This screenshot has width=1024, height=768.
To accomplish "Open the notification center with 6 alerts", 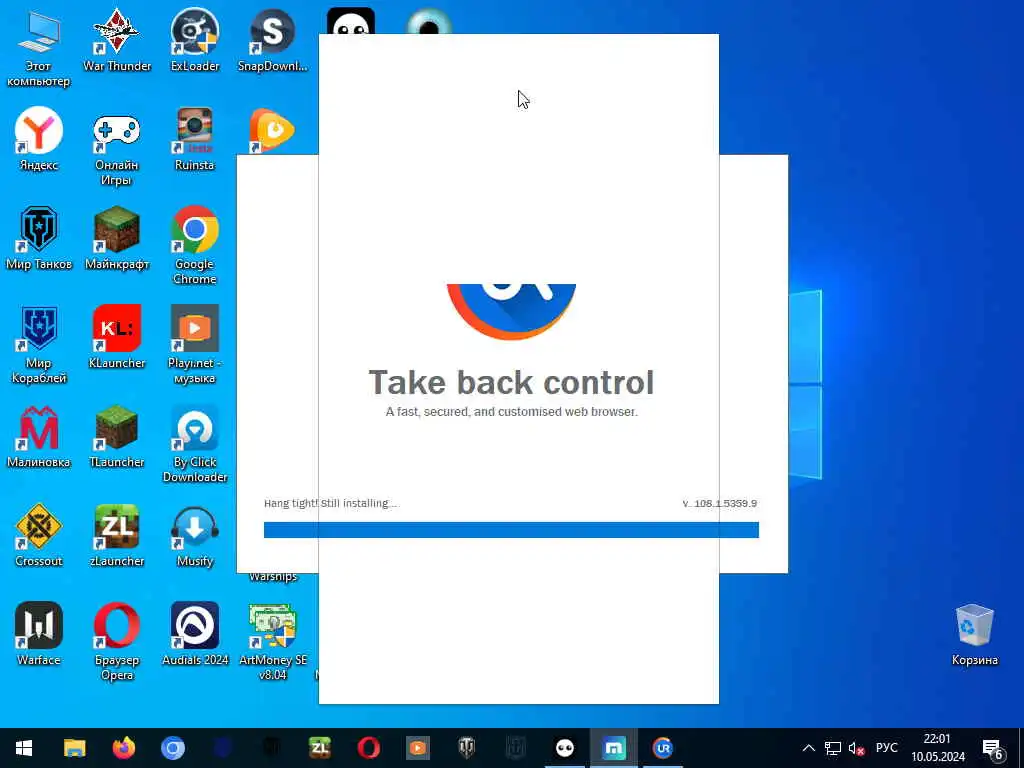I will pos(992,748).
